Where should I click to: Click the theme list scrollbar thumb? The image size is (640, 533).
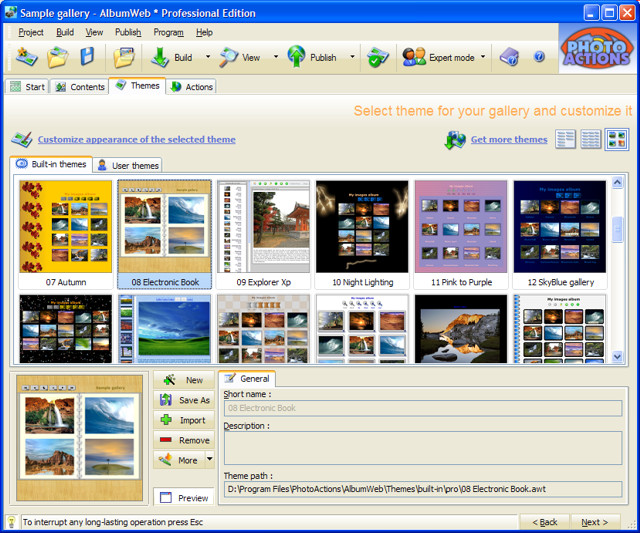pyautogui.click(x=617, y=229)
